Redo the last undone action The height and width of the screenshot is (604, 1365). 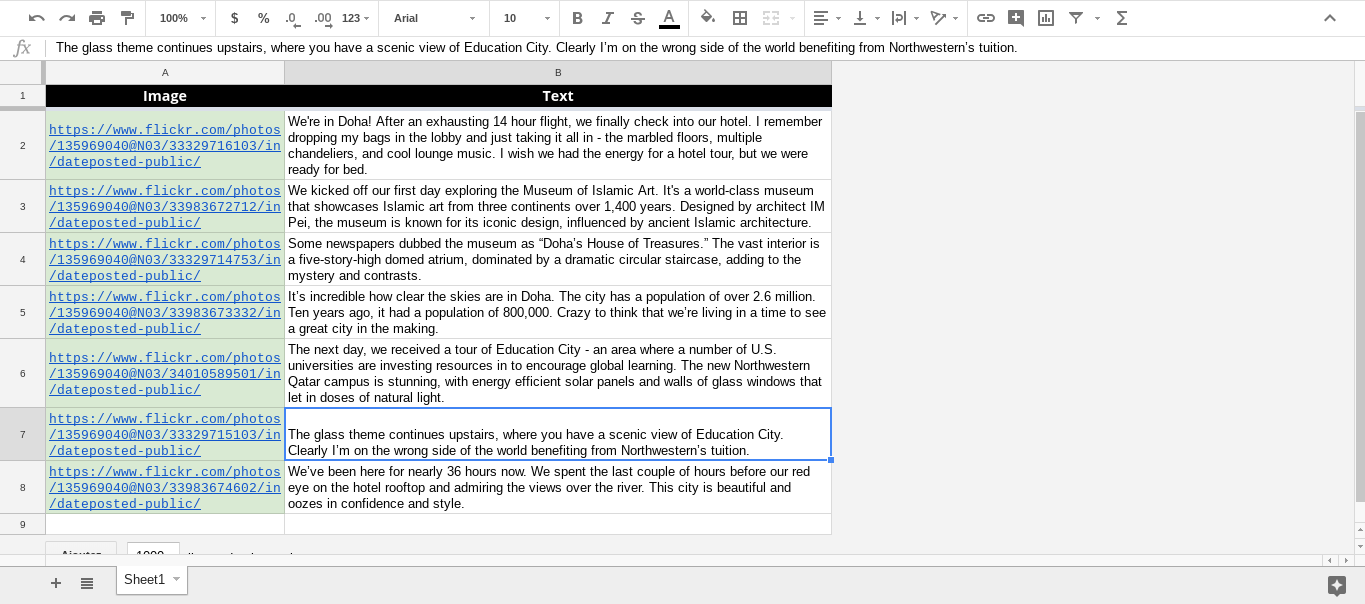tap(67, 18)
